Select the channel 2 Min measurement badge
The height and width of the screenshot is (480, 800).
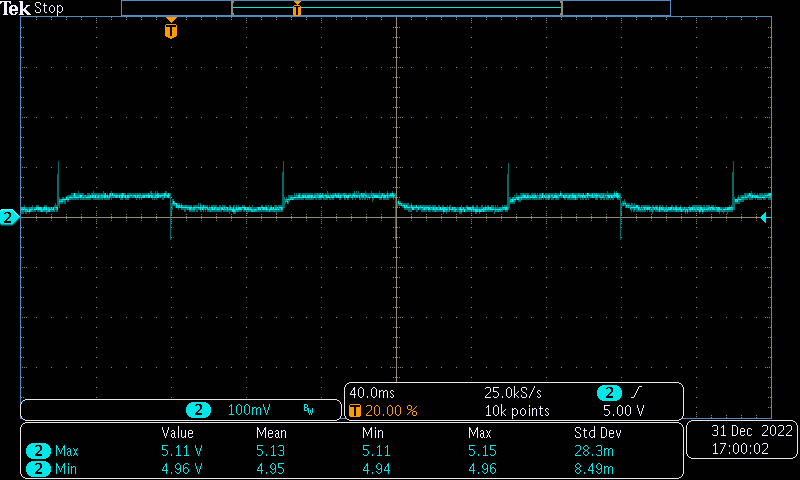[x=39, y=467]
